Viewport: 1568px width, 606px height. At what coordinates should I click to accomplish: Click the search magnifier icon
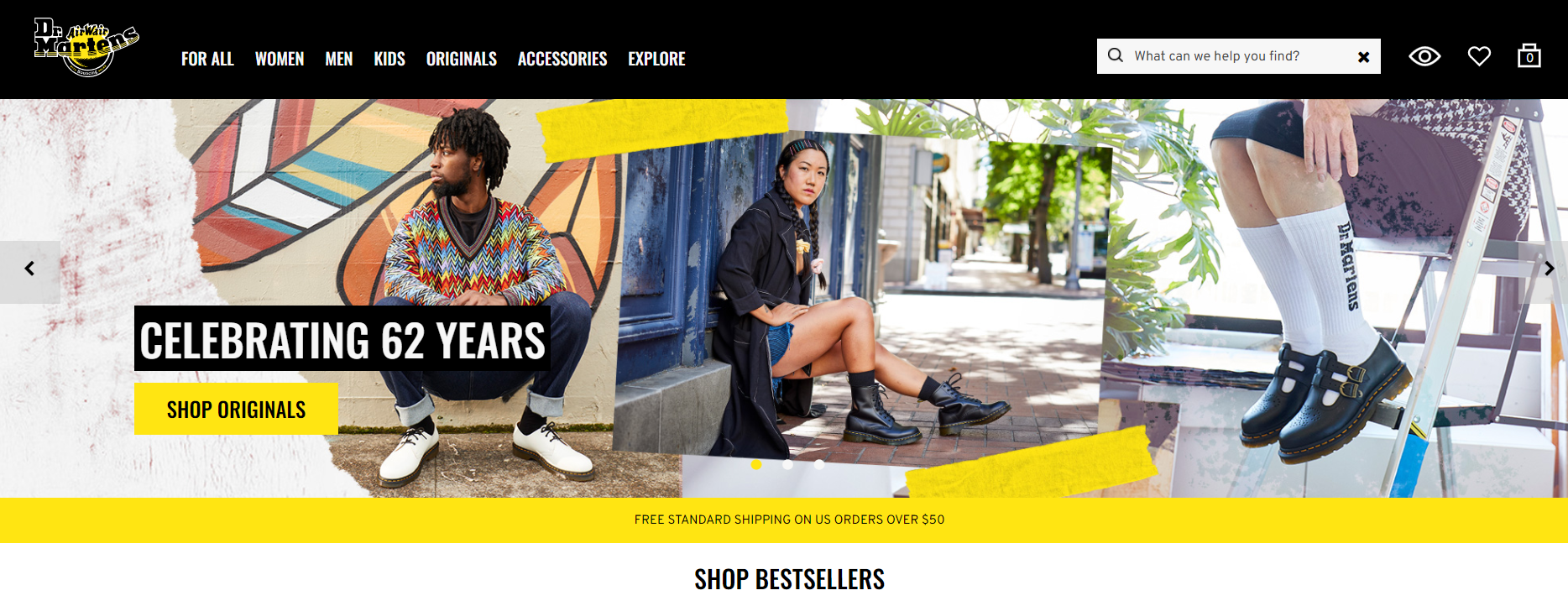[x=1116, y=55]
